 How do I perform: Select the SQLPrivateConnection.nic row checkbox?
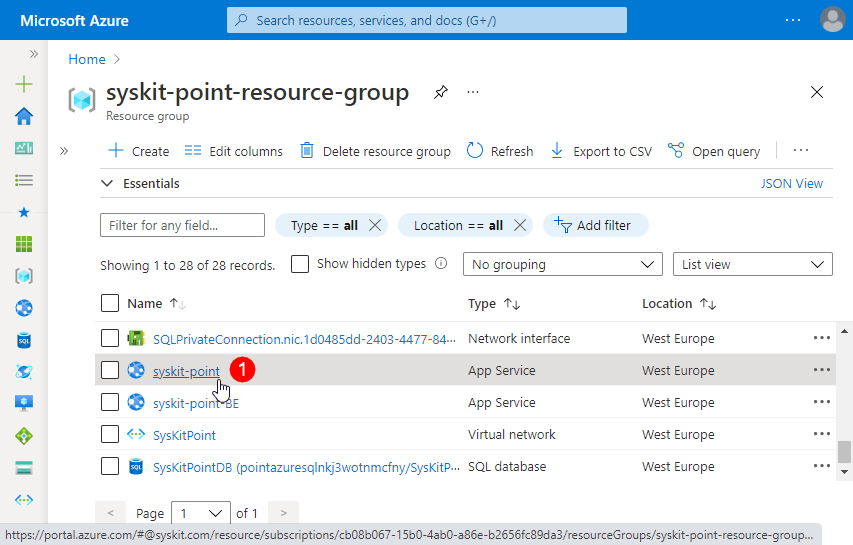click(110, 338)
